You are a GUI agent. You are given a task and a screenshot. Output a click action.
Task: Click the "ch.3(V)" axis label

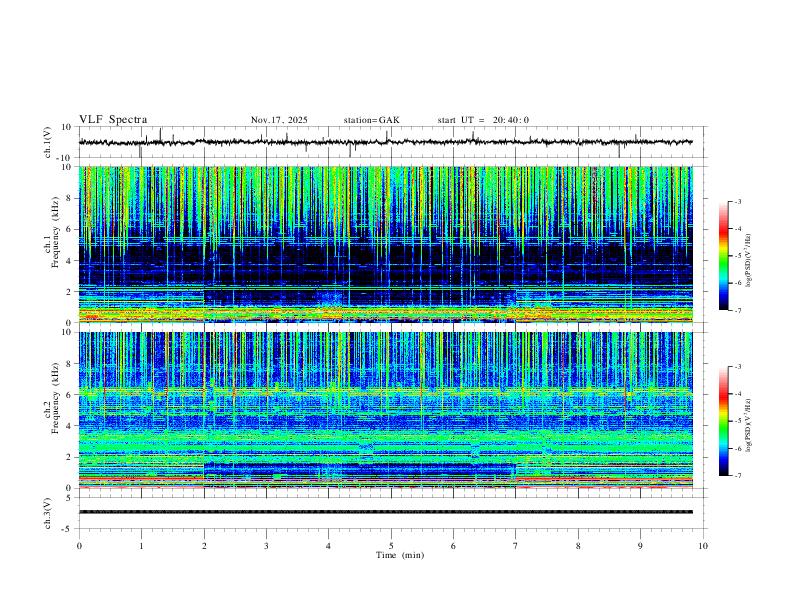[48, 513]
